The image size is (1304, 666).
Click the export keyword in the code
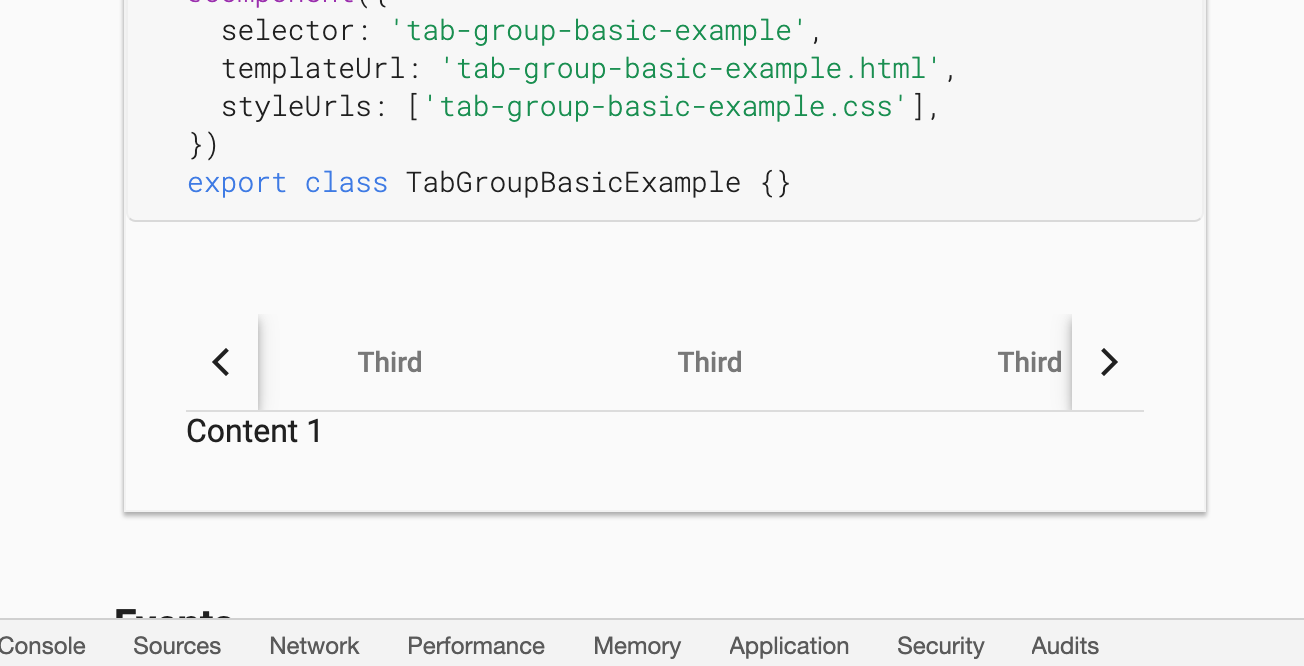(x=237, y=182)
